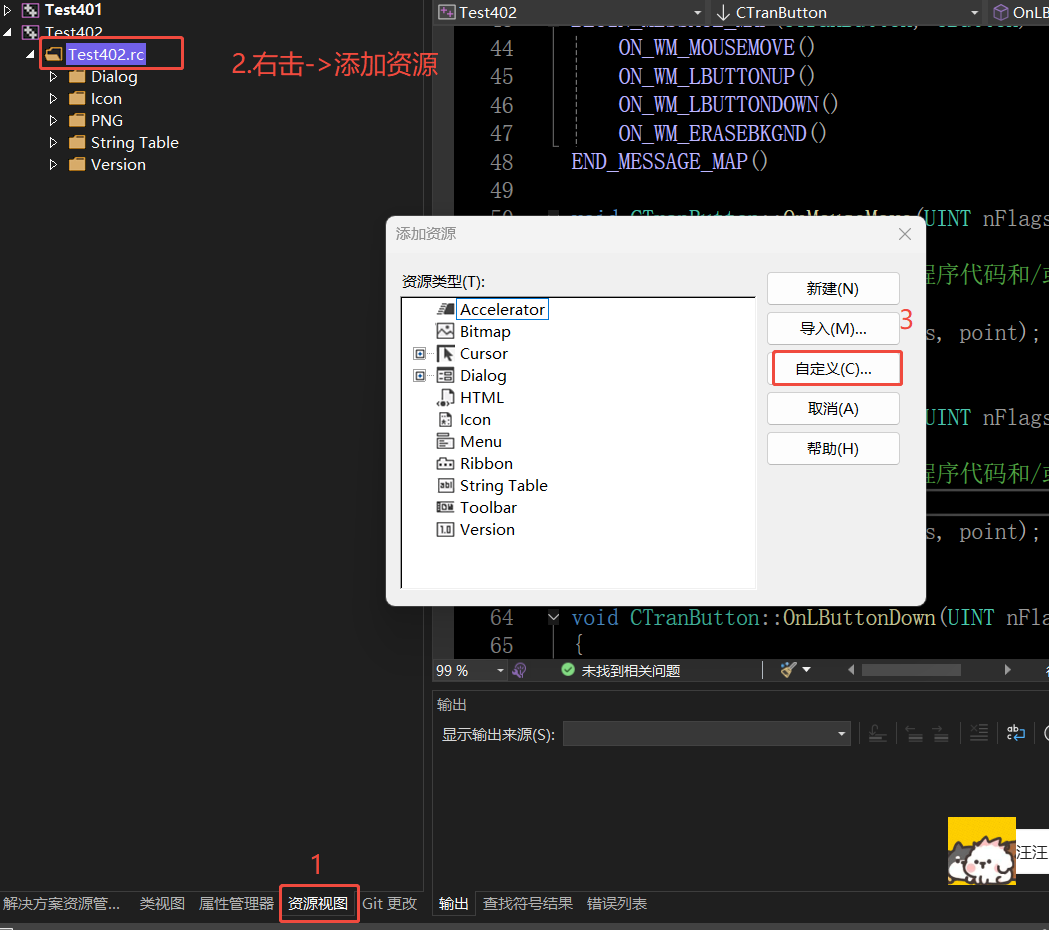This screenshot has width=1049, height=930.
Task: Click the Toolbar resource type icon
Action: click(x=446, y=507)
